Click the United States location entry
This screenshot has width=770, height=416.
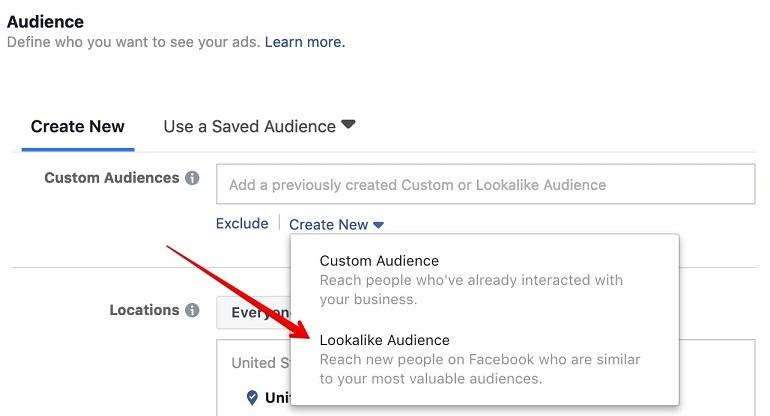(x=276, y=397)
